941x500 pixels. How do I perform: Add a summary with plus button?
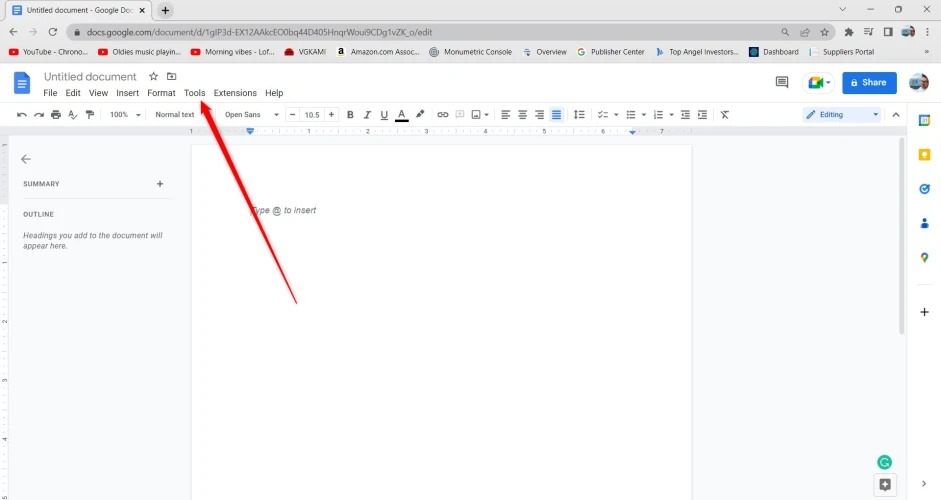(x=160, y=184)
